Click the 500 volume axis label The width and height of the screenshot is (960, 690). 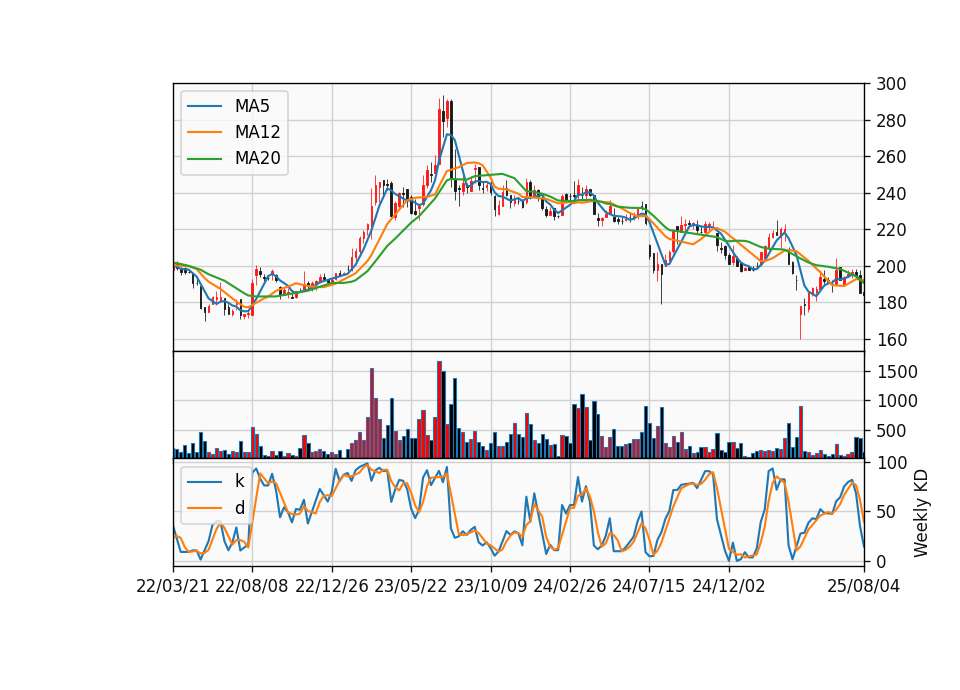point(891,430)
